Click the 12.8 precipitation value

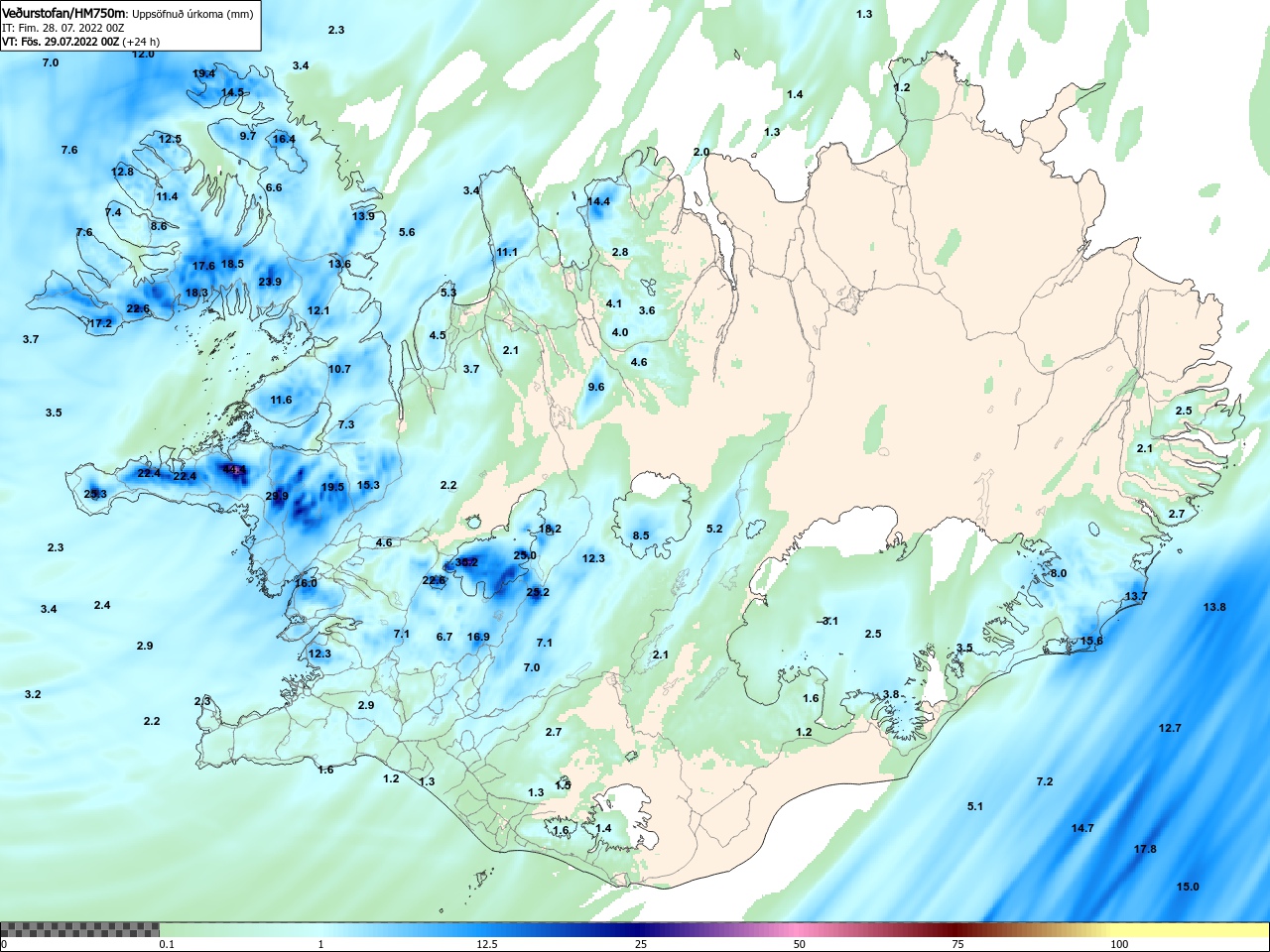(x=122, y=172)
